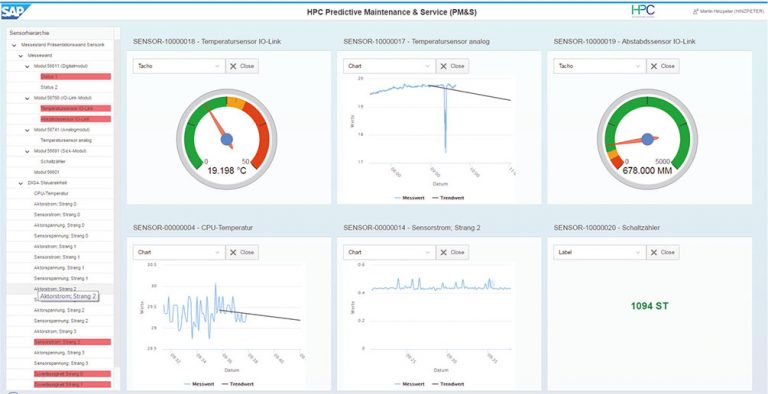
Task: Open view type dropdown for SENSOR-10000018
Action: coord(179,66)
